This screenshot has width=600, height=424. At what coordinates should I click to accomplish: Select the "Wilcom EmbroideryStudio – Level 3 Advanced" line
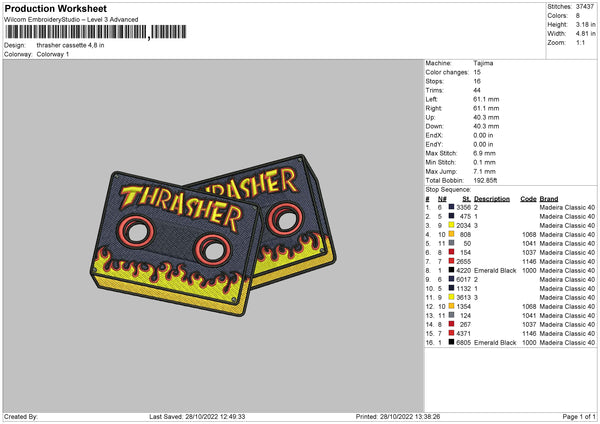tap(71, 20)
